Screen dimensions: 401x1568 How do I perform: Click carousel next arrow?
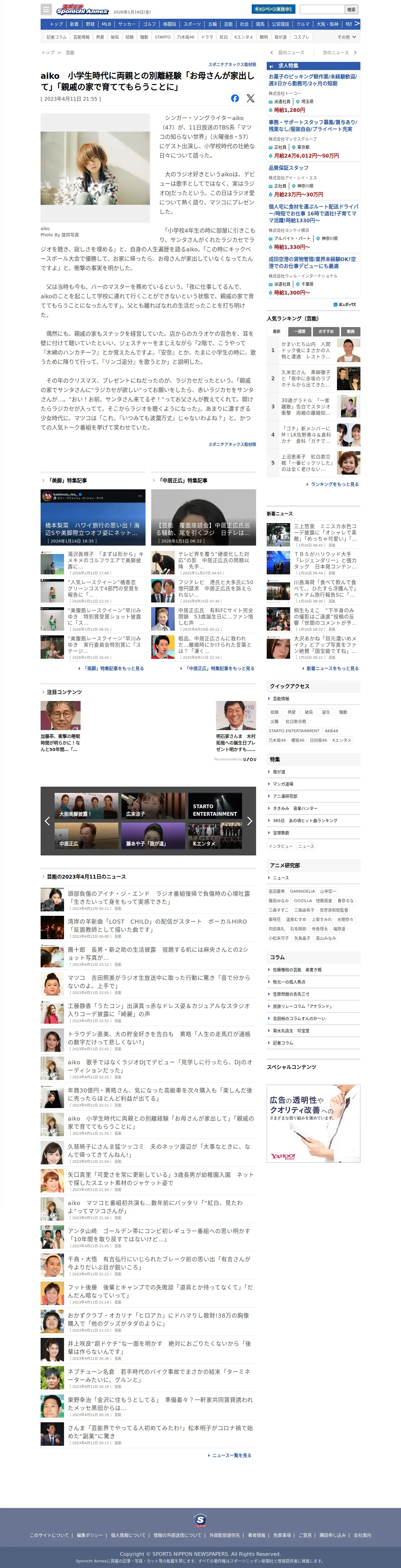(x=249, y=821)
